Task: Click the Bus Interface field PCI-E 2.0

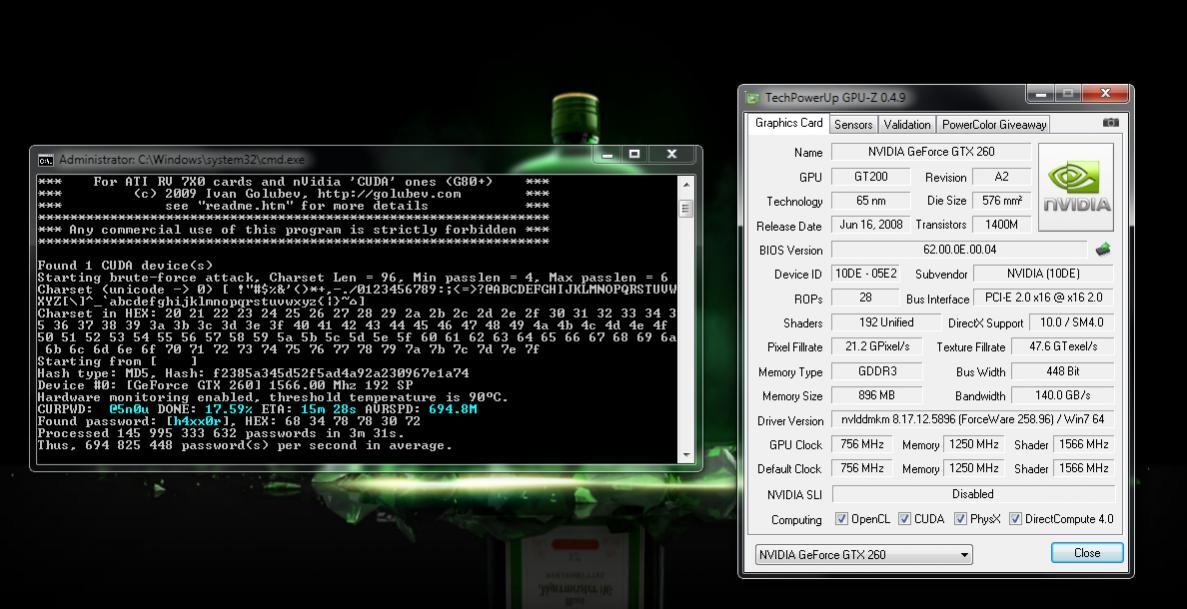Action: [x=1043, y=298]
